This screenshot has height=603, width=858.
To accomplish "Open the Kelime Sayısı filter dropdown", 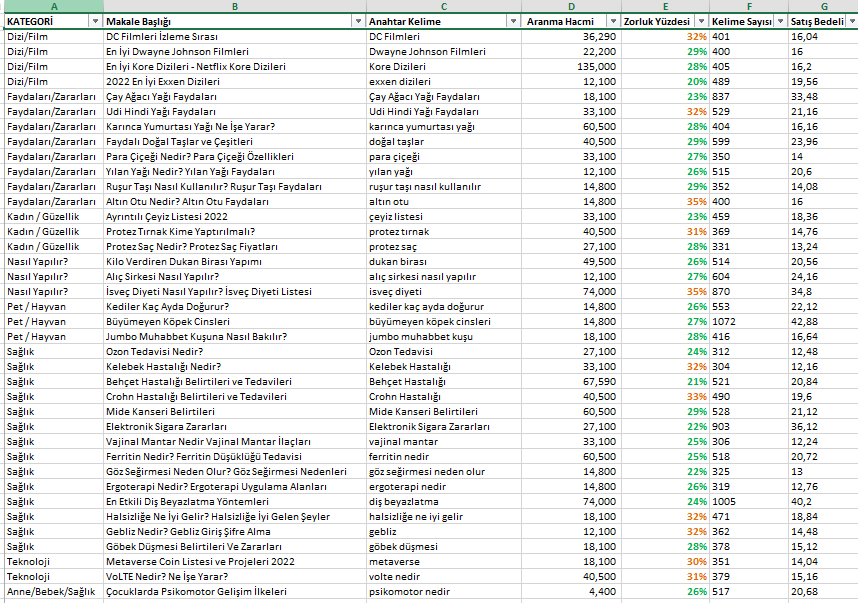I will point(781,21).
